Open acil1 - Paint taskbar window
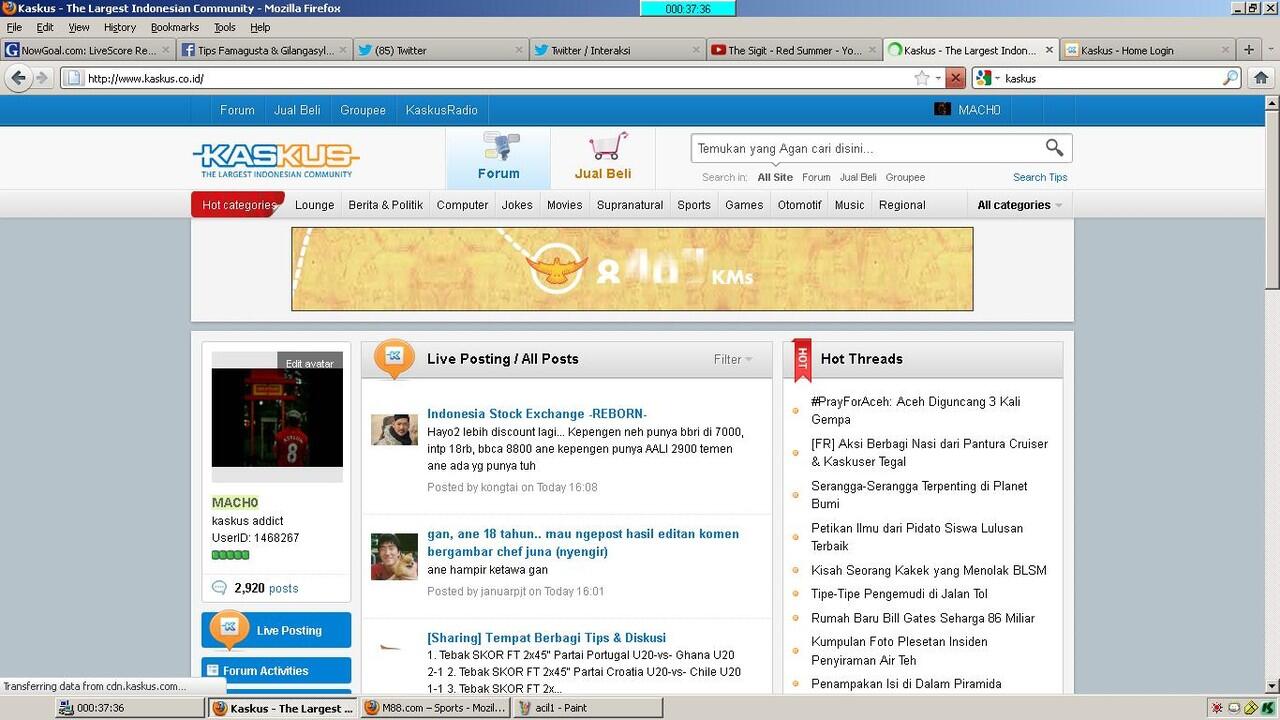The width and height of the screenshot is (1280, 720). [587, 708]
